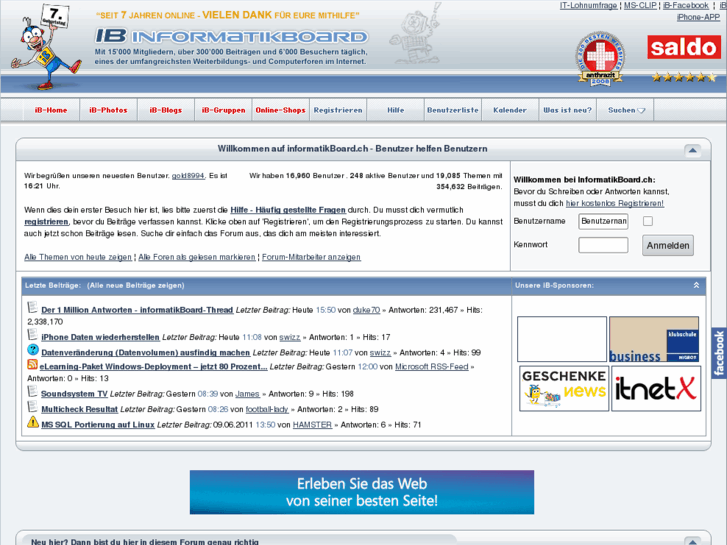Open Hilfe in navigation bar
The image size is (727, 545).
click(395, 110)
